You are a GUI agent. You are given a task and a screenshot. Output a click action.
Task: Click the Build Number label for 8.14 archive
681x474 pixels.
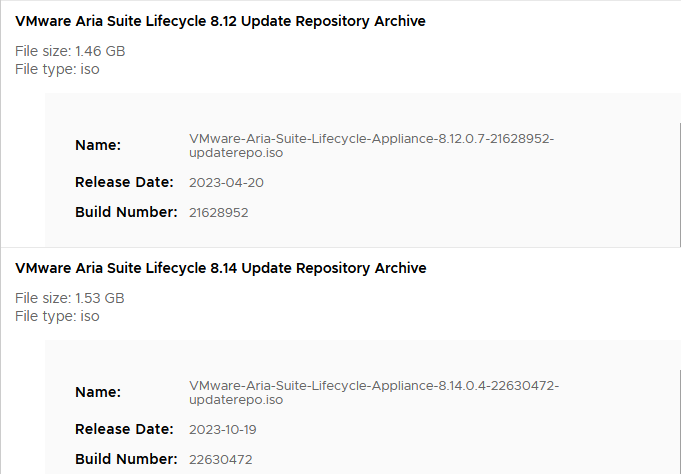click(x=126, y=459)
